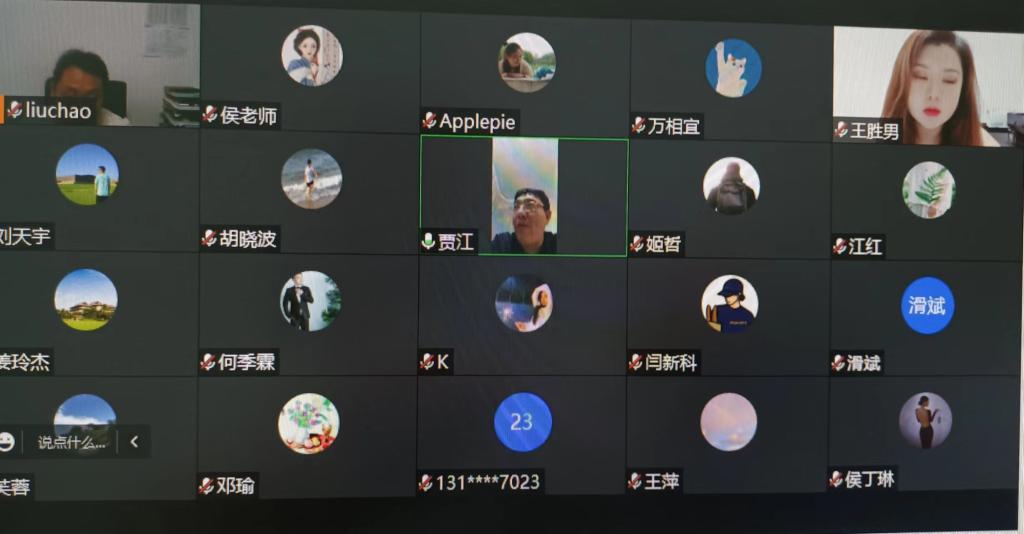
Task: Click the 说点什么 chat input field
Action: click(71, 443)
